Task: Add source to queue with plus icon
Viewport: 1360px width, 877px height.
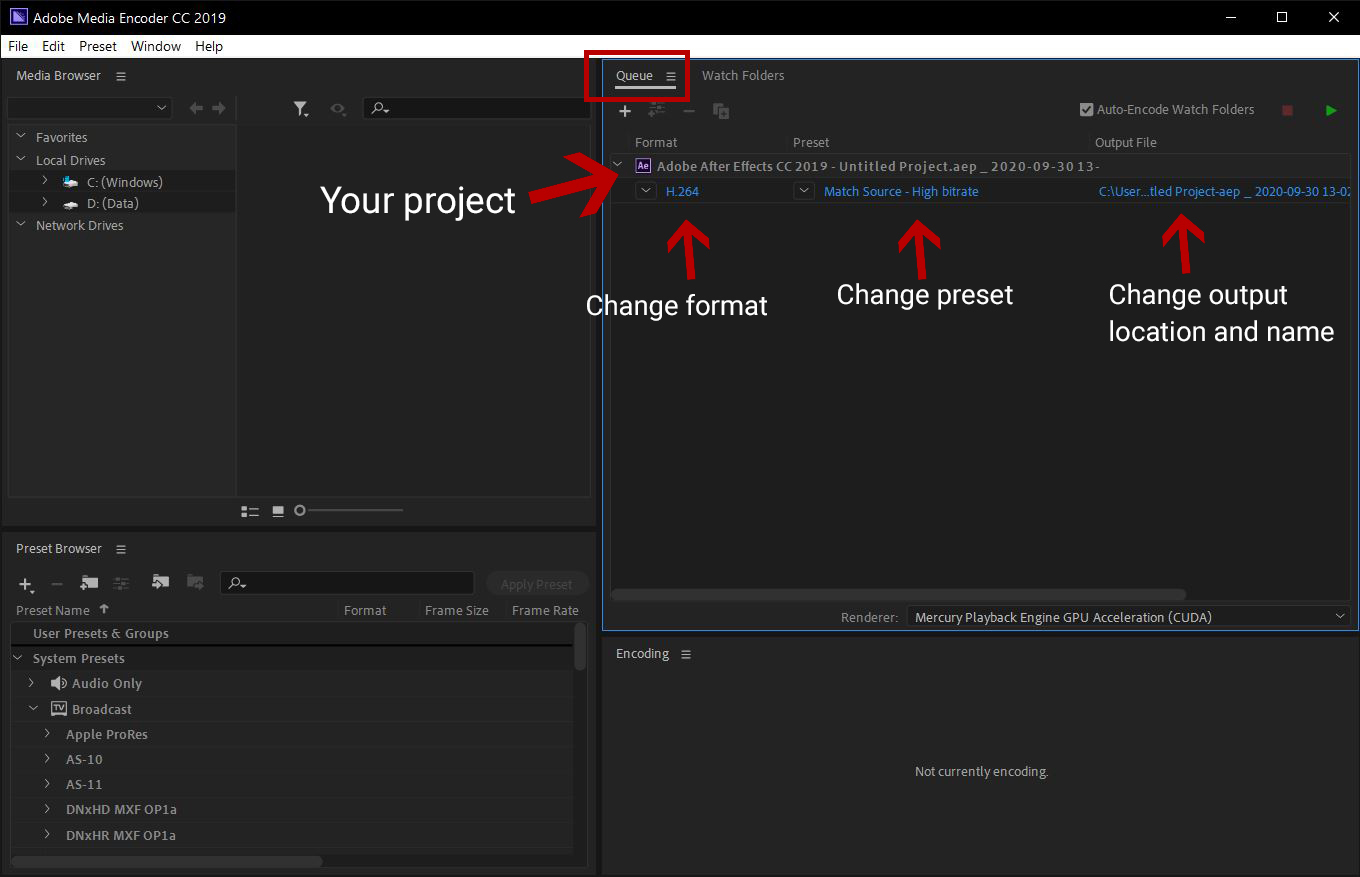Action: (625, 111)
